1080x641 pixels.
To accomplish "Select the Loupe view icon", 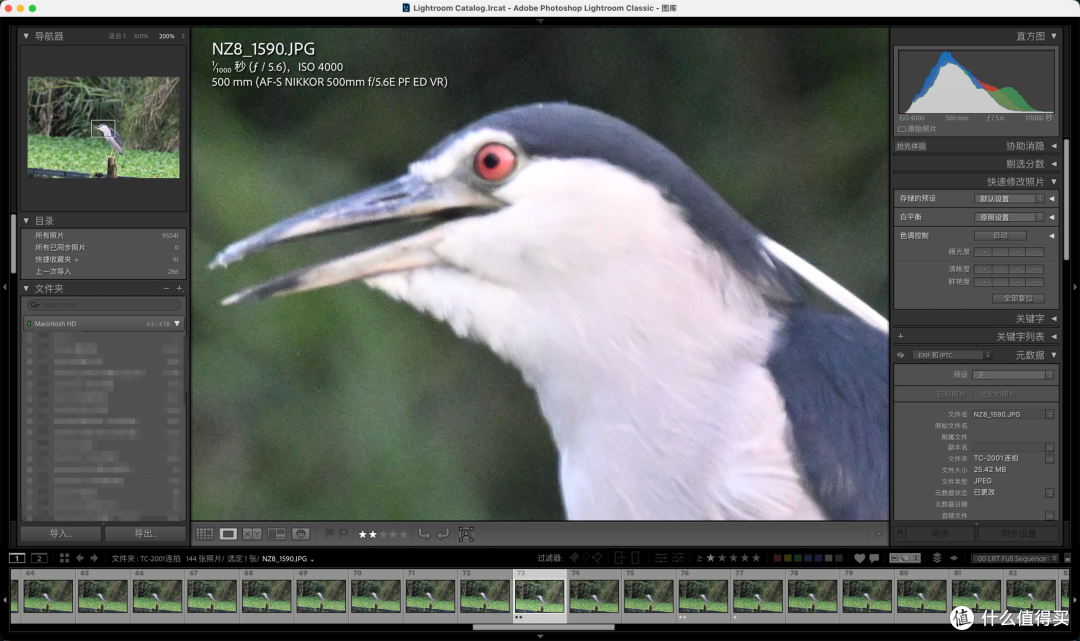I will pyautogui.click(x=228, y=534).
